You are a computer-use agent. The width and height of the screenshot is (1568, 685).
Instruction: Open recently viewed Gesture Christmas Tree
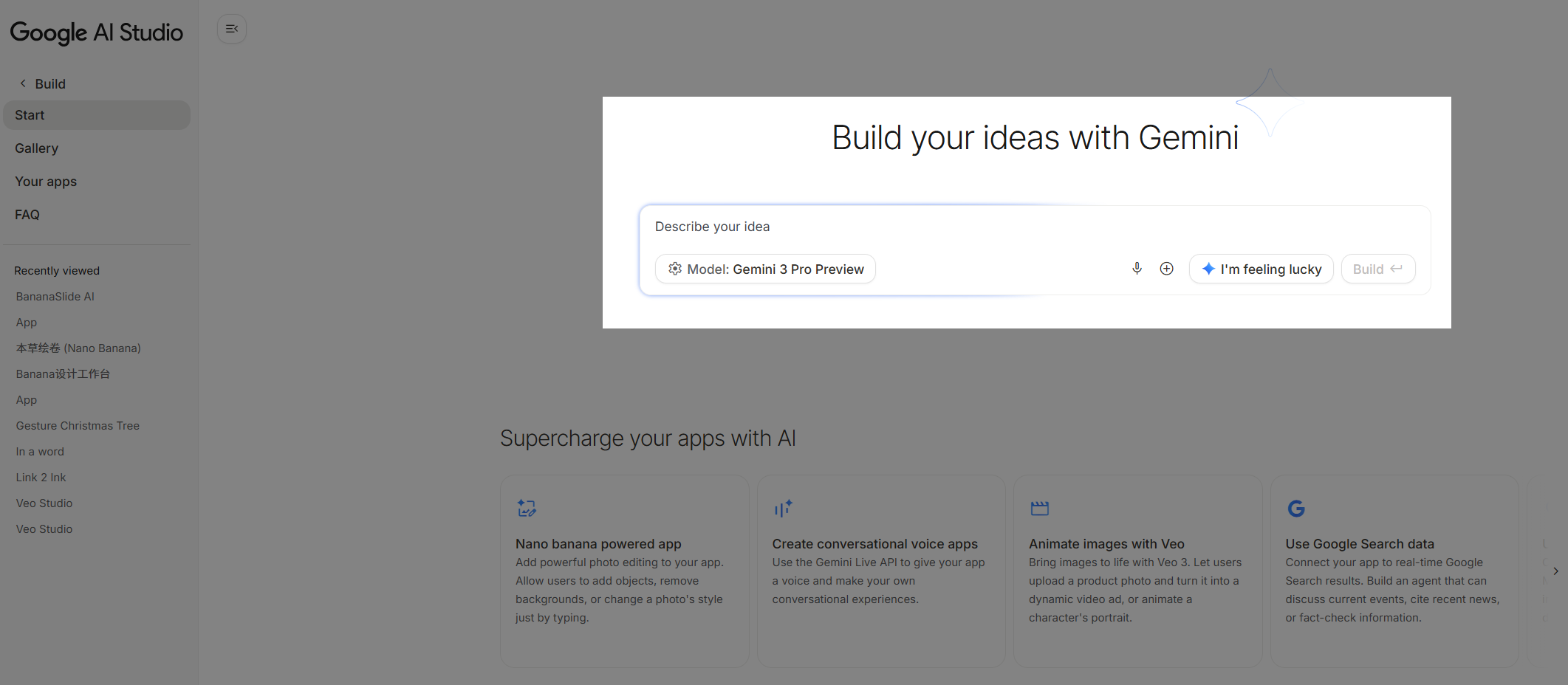point(78,426)
